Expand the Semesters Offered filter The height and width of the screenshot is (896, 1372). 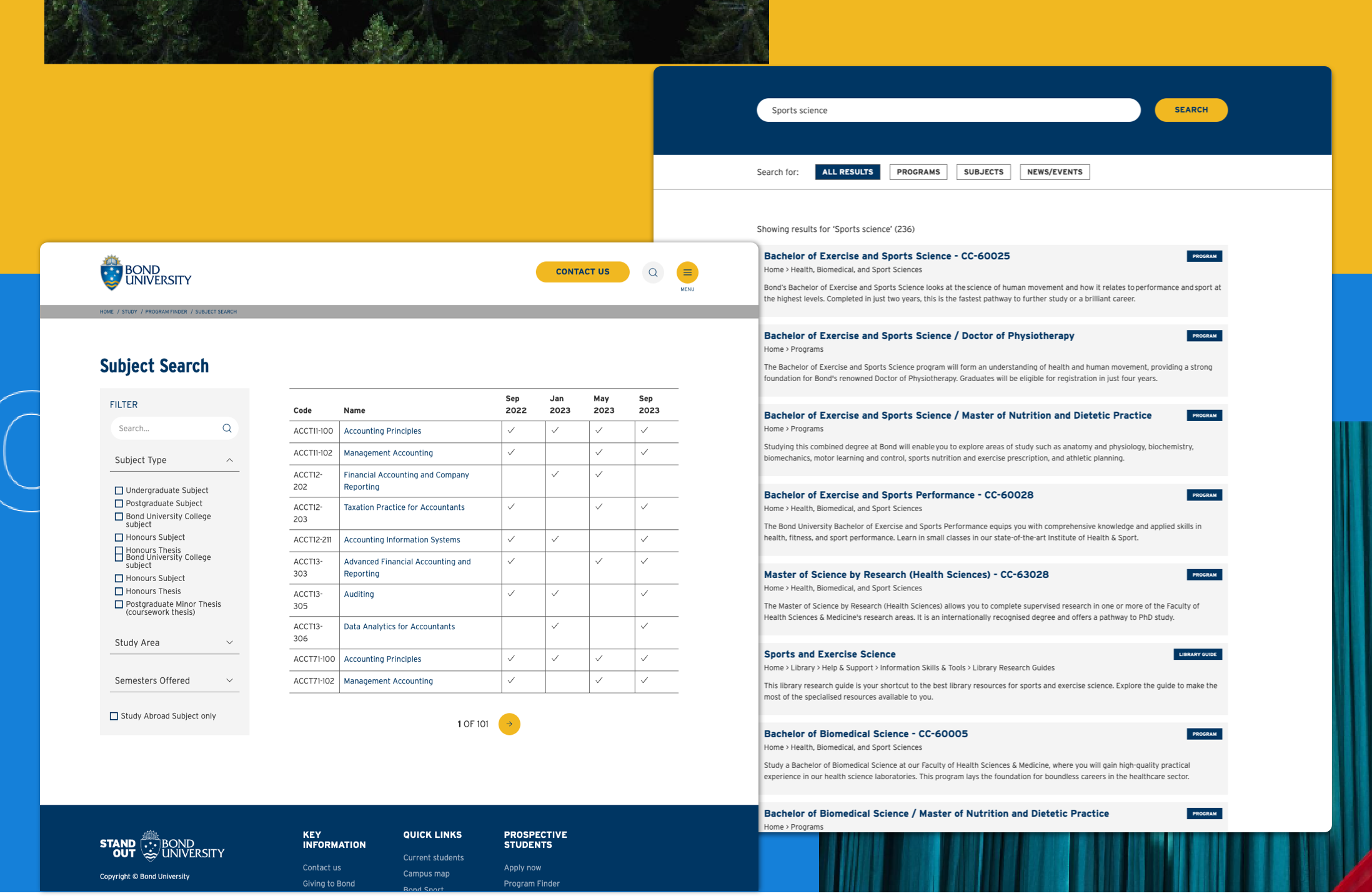[x=229, y=680]
